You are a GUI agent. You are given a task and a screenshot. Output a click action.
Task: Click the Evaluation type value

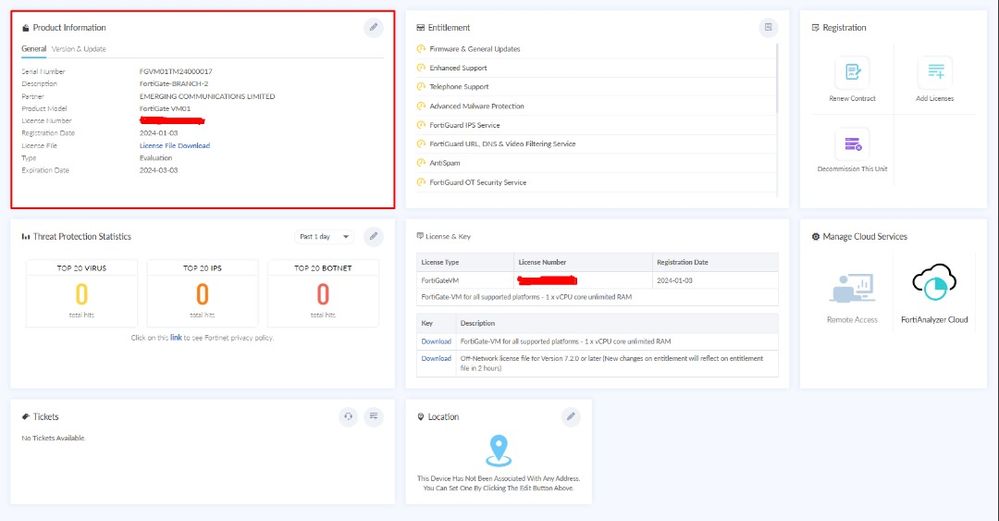pos(155,157)
